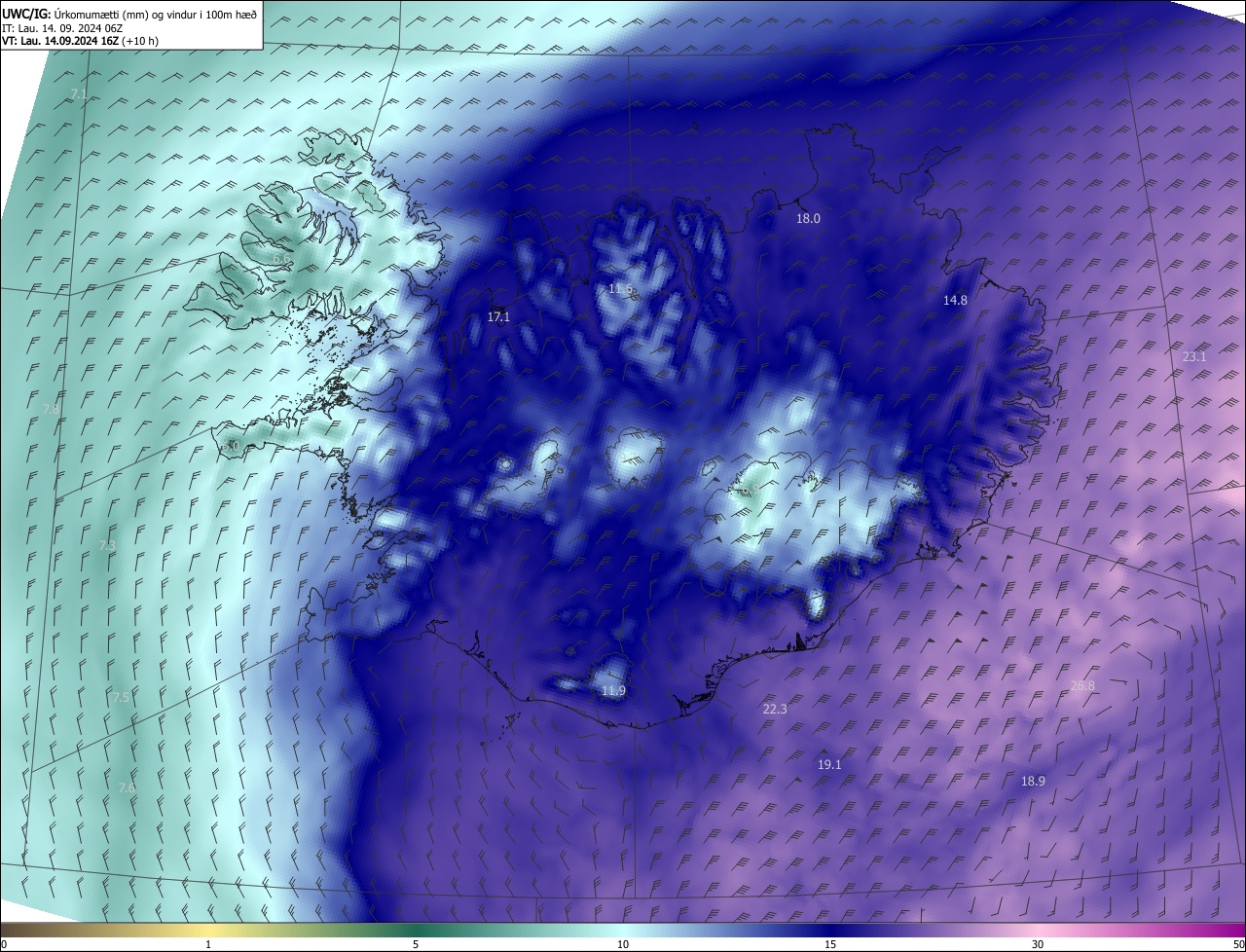This screenshot has height=952, width=1246.
Task: Click the 23.1 value label on the map
Action: click(1193, 357)
